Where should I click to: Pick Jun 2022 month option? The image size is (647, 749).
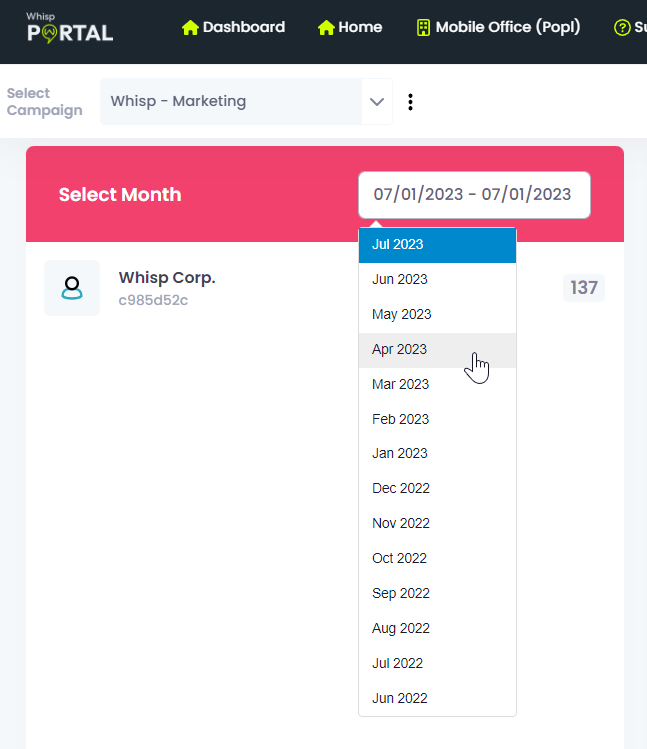click(437, 699)
